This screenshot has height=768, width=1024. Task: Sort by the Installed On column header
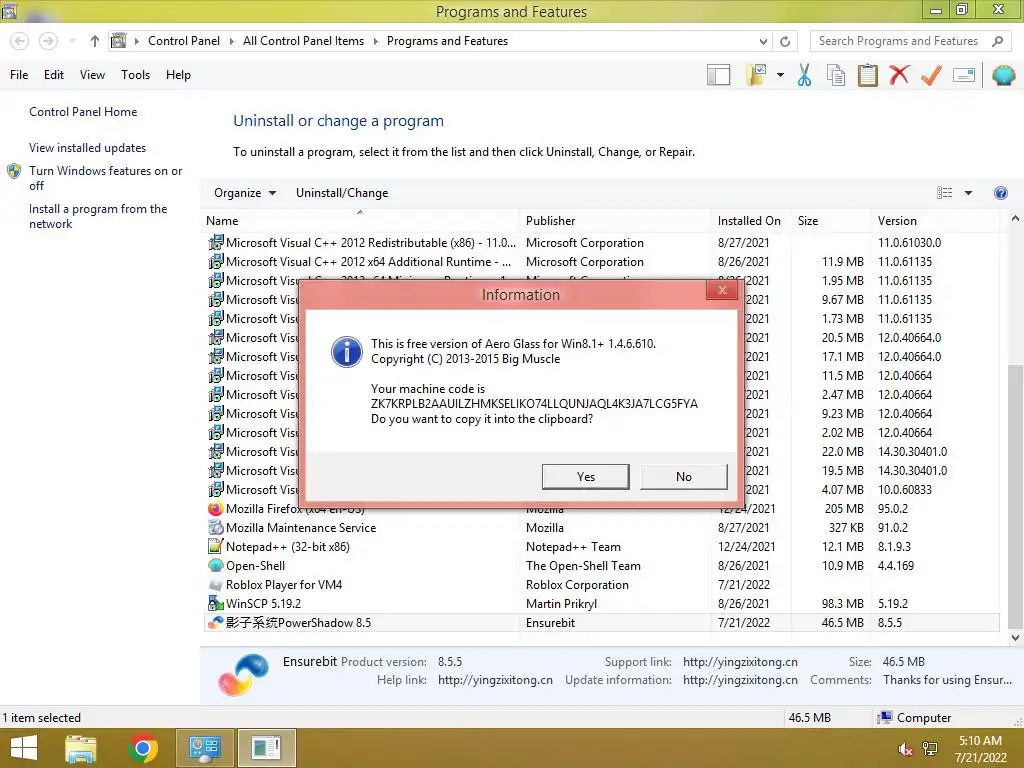[x=751, y=221]
